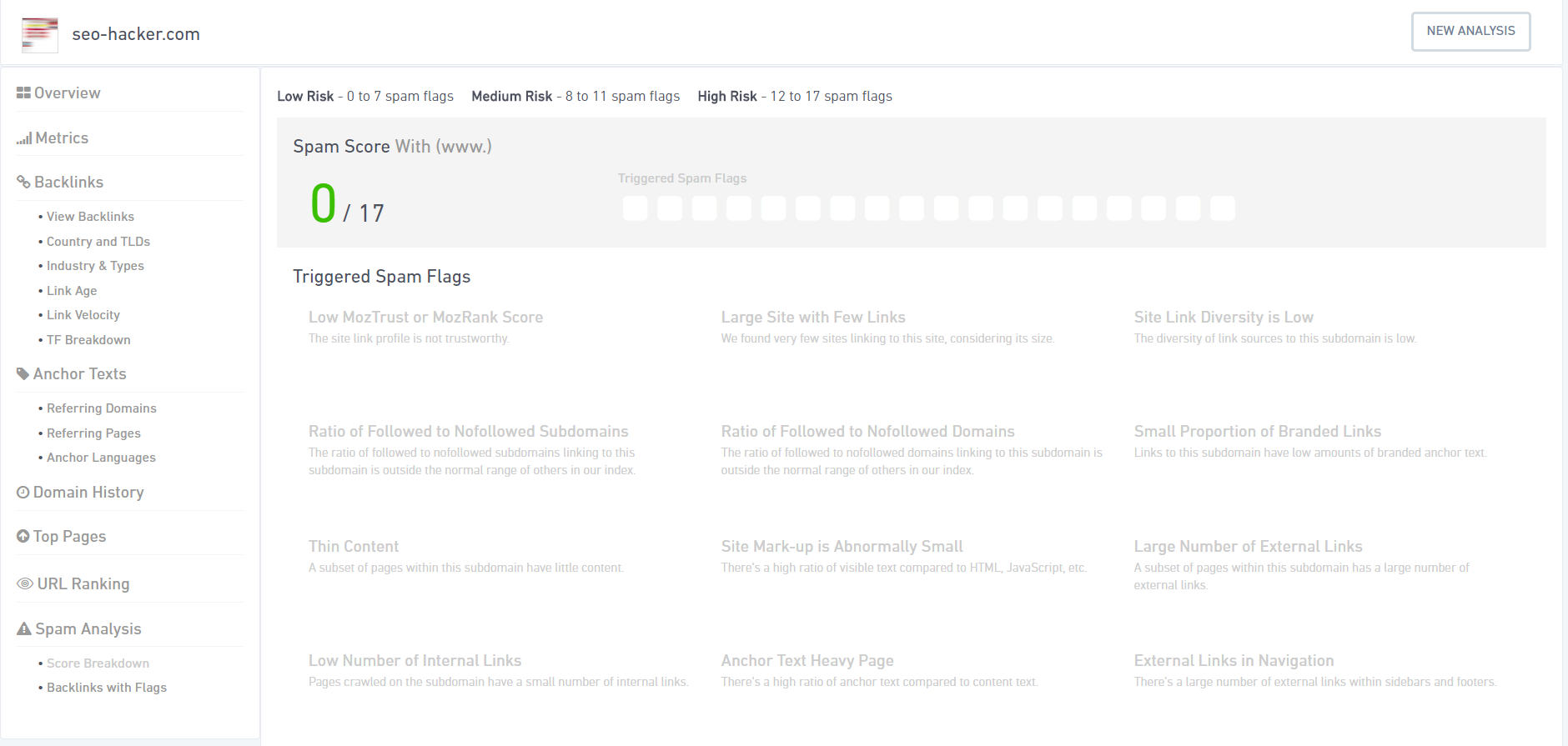
Task: Click the Top Pages arrow icon
Action: (23, 537)
